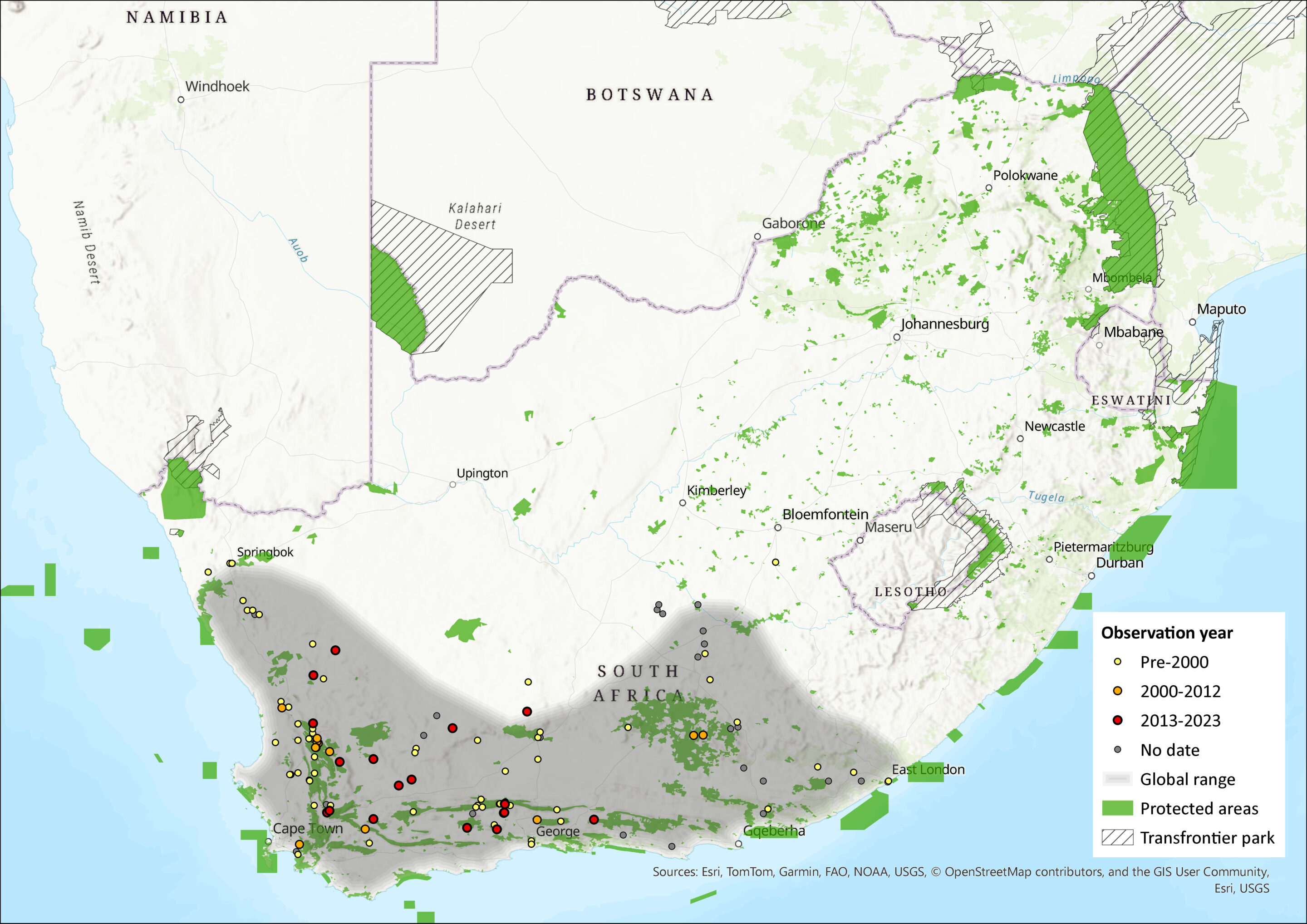Click the Johannesburg city marker dot

[x=897, y=337]
